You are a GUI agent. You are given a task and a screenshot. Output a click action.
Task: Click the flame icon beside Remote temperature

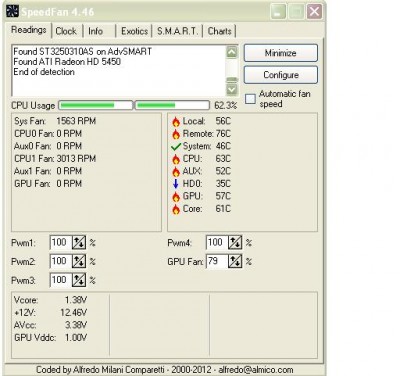[x=176, y=134]
